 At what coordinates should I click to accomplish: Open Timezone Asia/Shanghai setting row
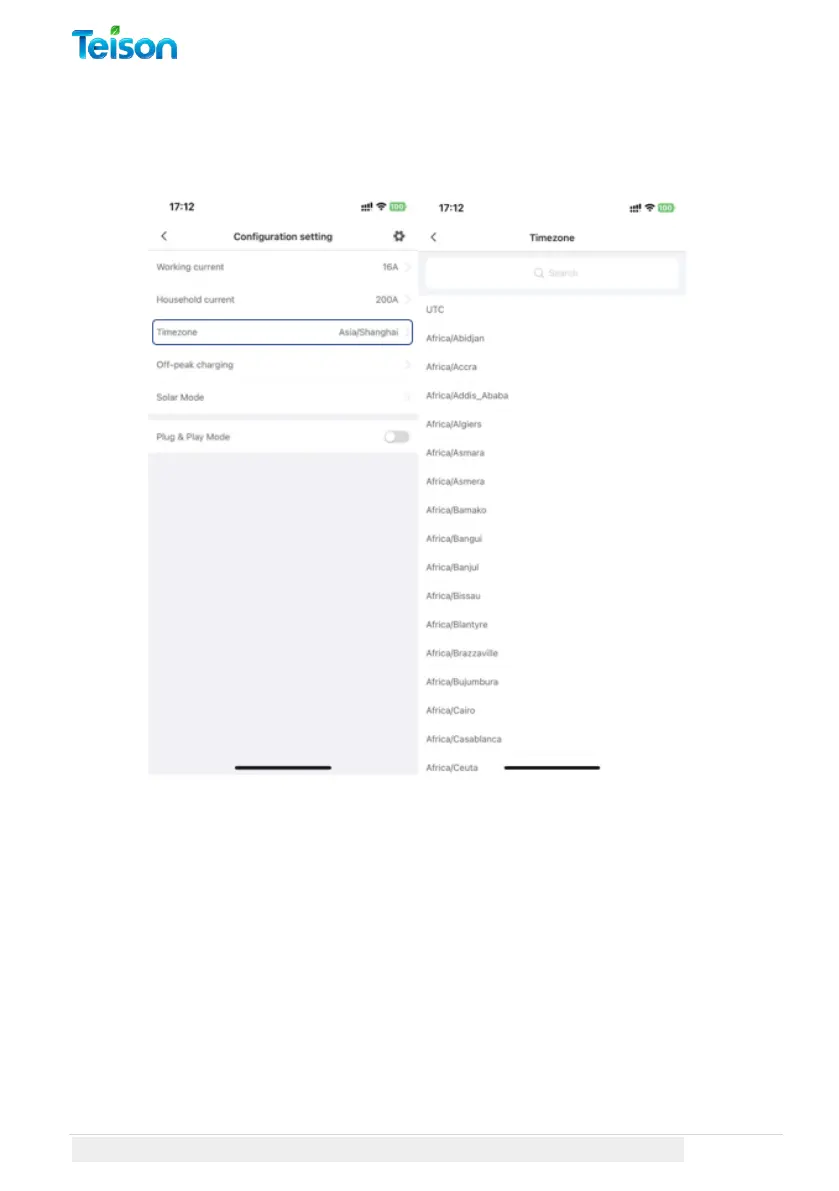[282, 332]
